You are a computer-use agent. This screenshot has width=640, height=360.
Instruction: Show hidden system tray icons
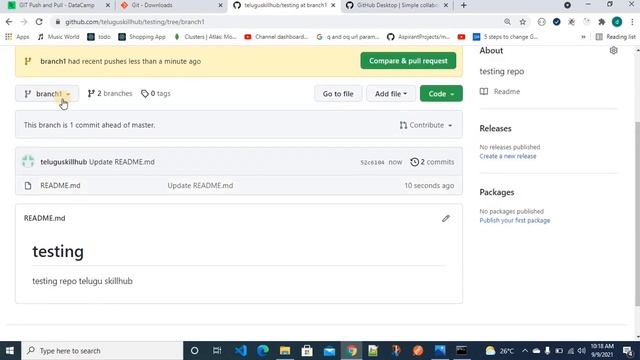524,351
